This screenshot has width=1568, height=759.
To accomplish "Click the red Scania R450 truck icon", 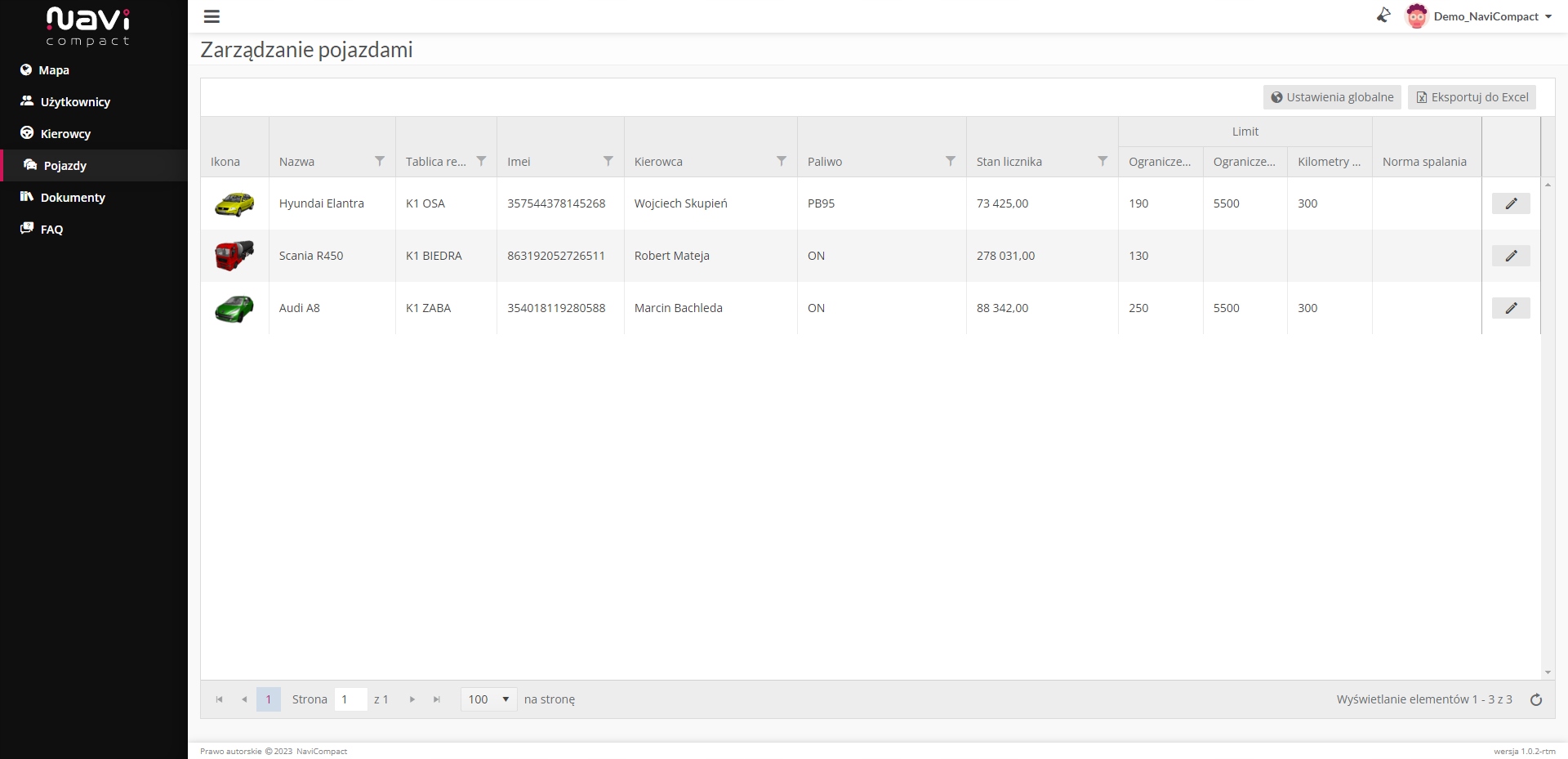I will click(234, 256).
